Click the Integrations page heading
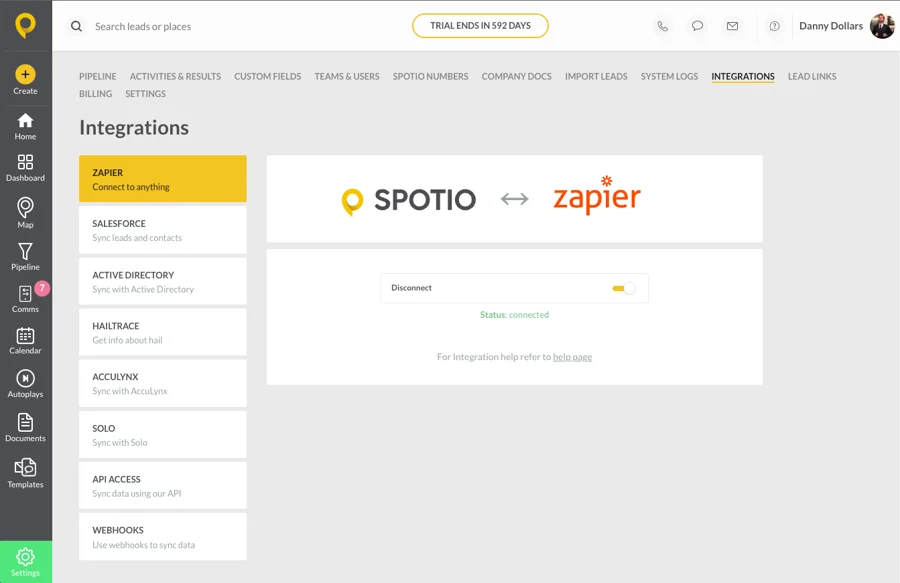Screen dimensions: 900x583 click(x=134, y=127)
